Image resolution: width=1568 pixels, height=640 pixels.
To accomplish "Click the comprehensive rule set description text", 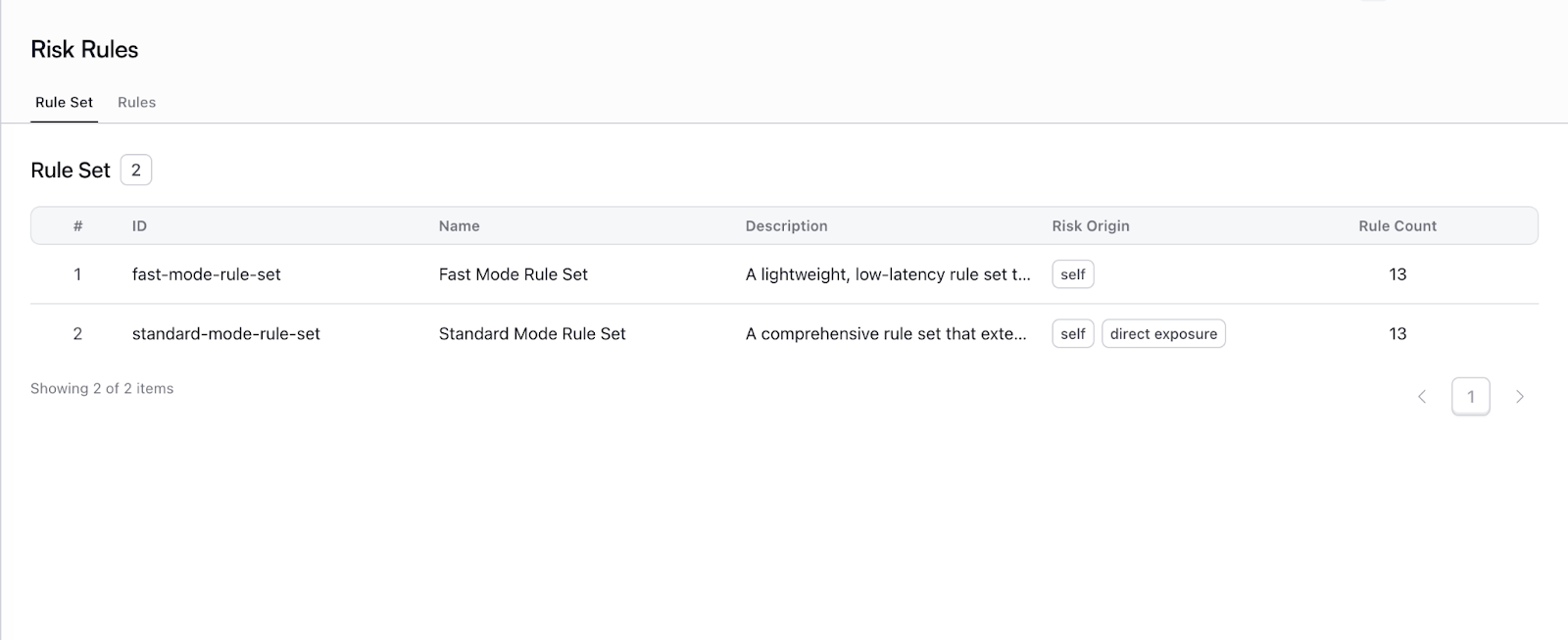I will click(885, 333).
